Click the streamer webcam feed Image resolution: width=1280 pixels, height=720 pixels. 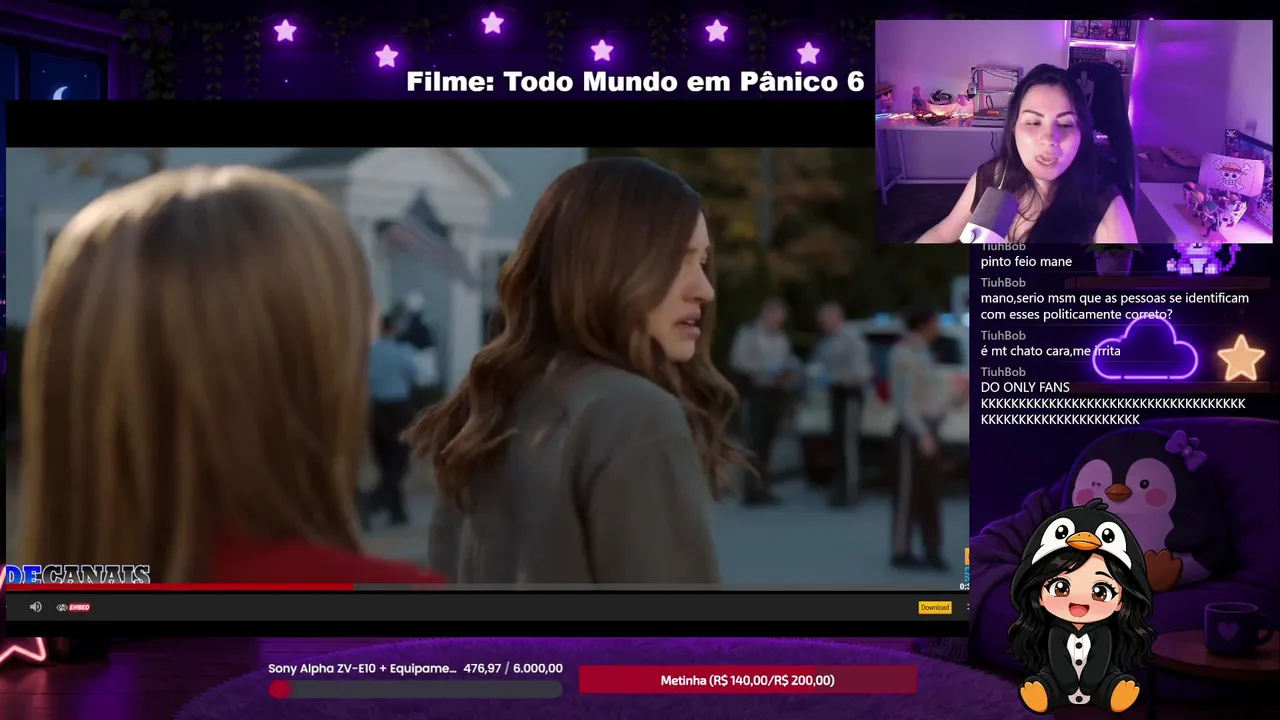[1073, 132]
